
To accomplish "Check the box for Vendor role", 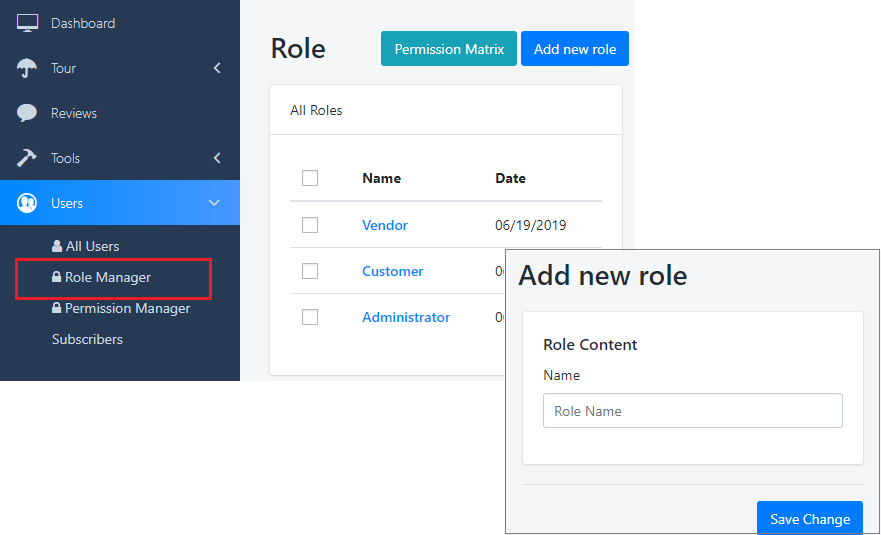I will coord(310,225).
